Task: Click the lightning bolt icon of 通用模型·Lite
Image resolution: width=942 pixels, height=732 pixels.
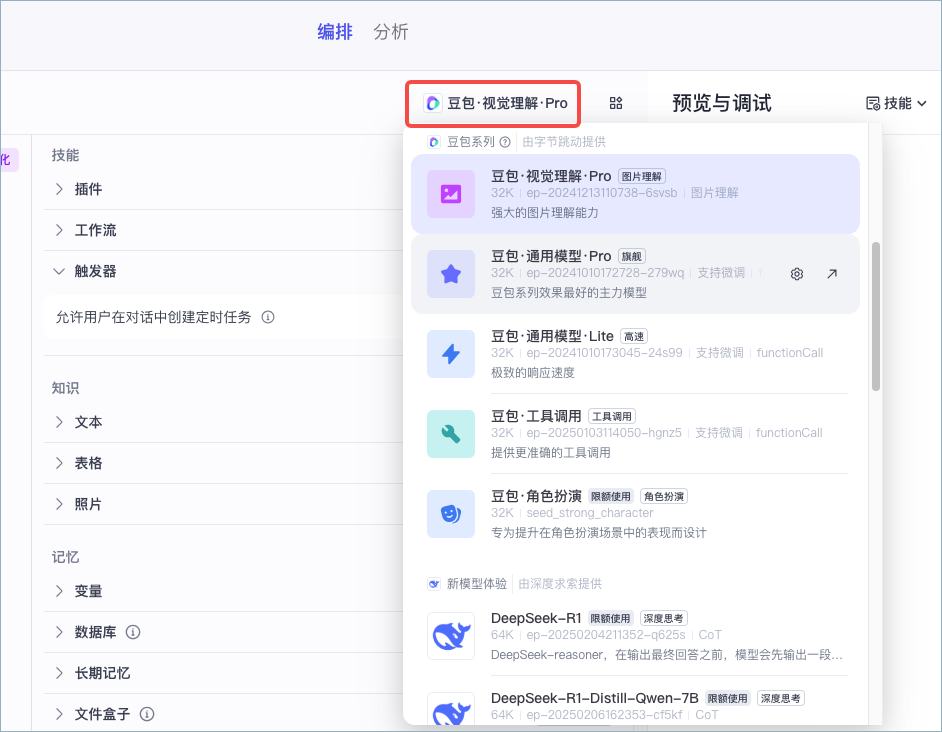Action: point(451,354)
